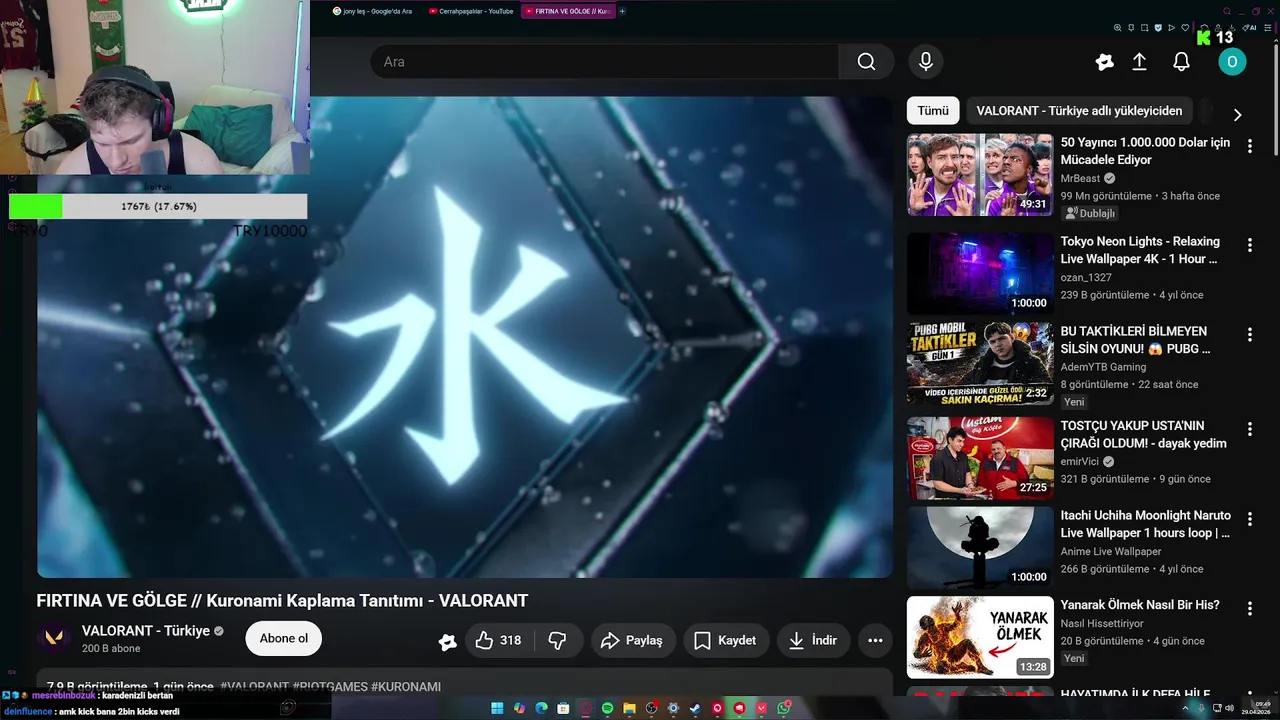
Task: Focus the Ara search input field
Action: [604, 62]
